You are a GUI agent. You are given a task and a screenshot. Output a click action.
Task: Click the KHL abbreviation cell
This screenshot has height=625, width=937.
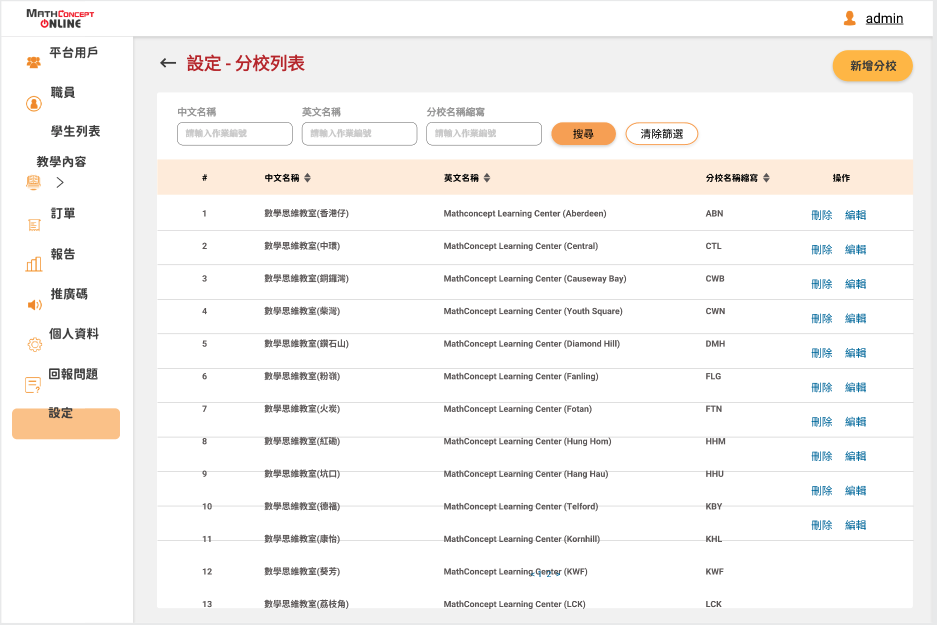[x=714, y=539]
